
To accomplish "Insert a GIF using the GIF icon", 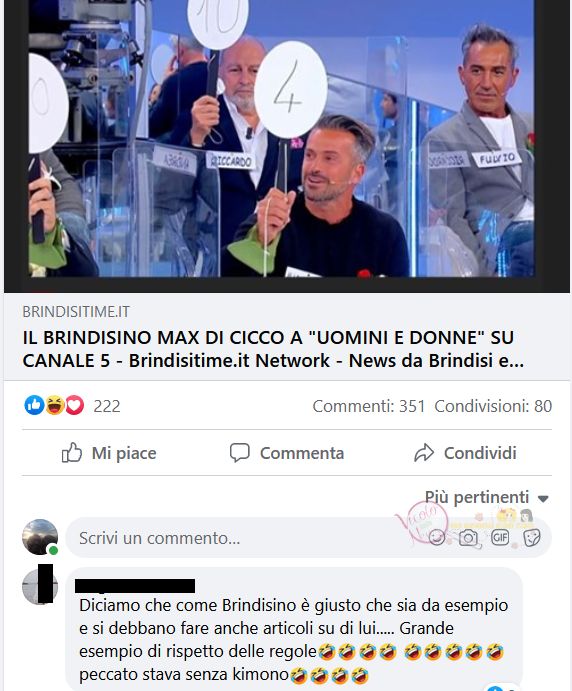I will 500,537.
